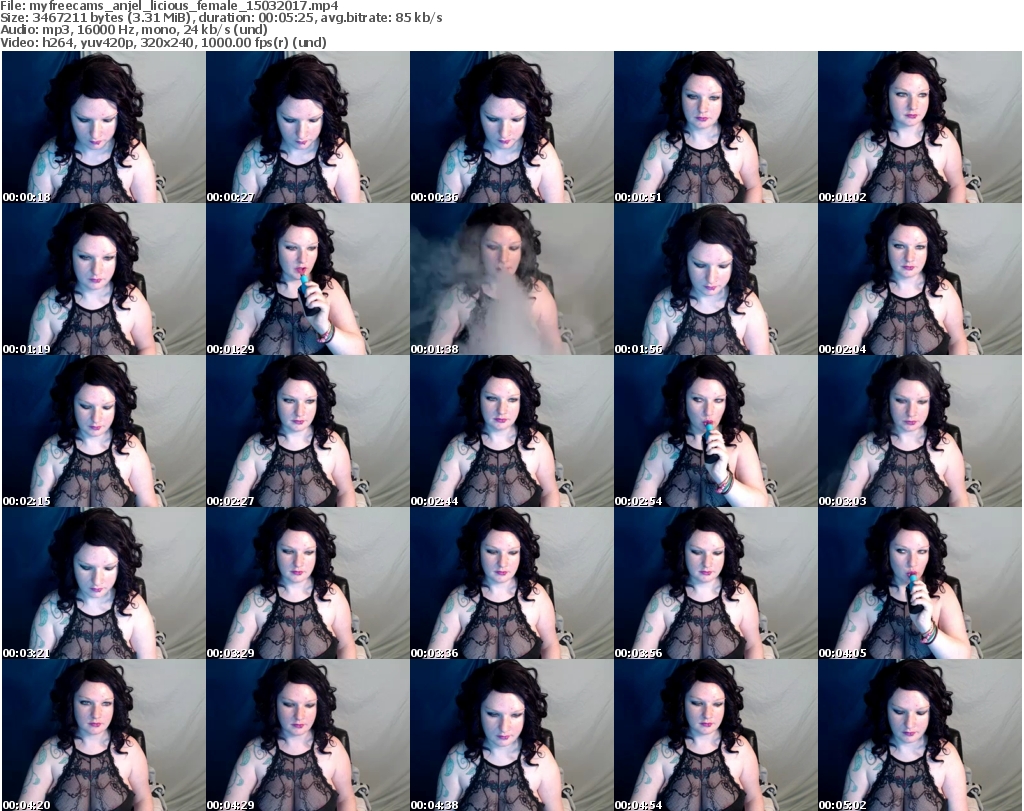
Task: Pick the frame at 00:02:44
Action: 511,431
